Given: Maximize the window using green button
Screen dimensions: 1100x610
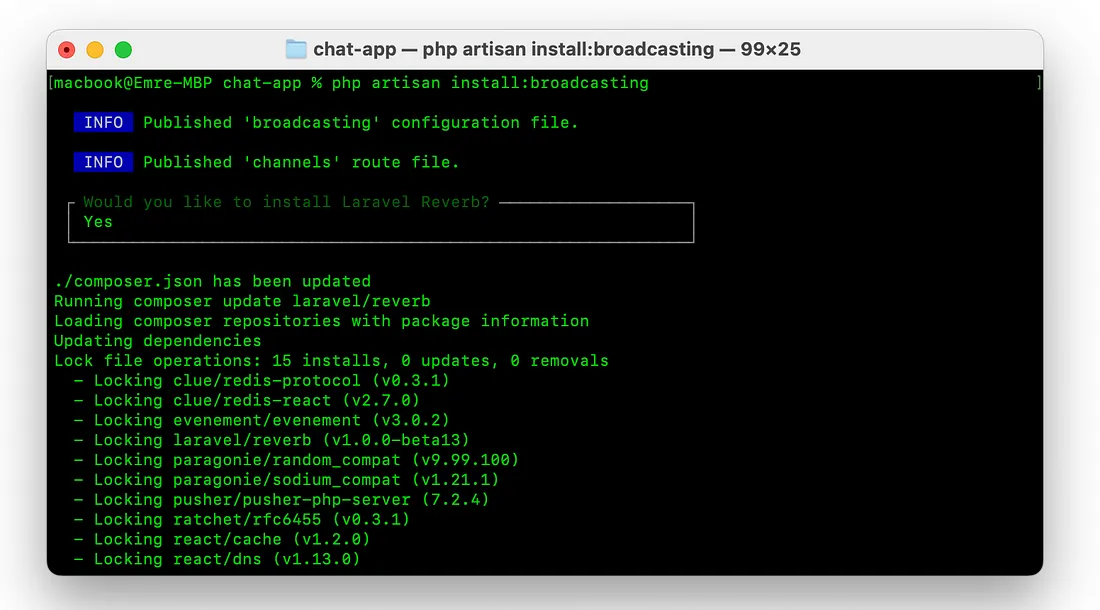Looking at the screenshot, I should (x=123, y=49).
